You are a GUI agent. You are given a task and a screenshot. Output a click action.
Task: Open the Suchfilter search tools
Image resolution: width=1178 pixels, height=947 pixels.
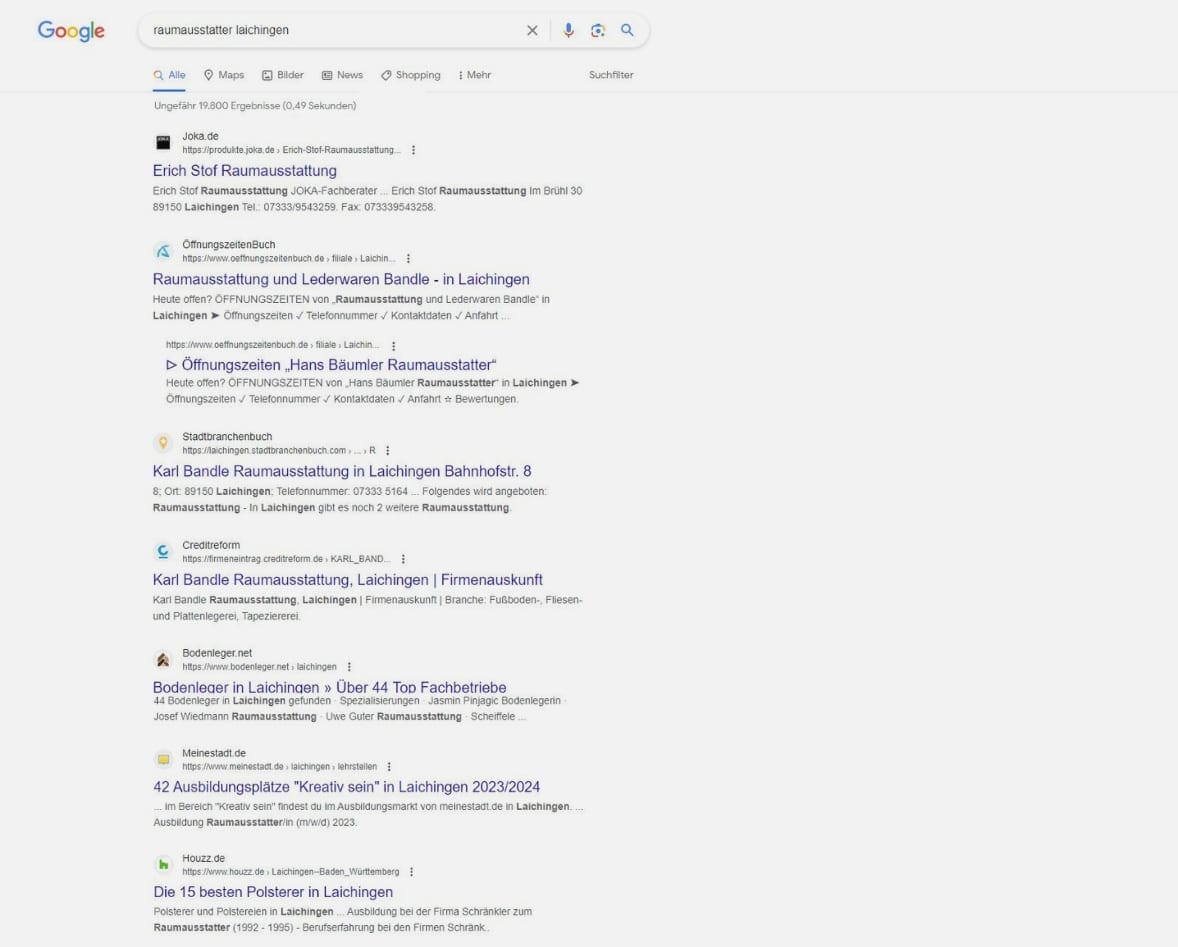(611, 75)
